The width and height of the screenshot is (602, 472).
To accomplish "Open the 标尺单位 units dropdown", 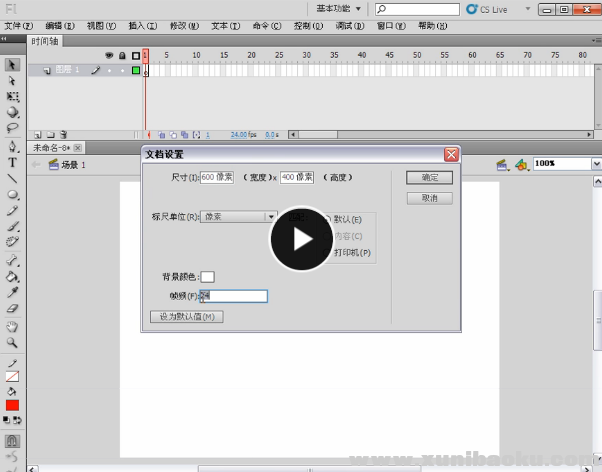I will click(239, 216).
